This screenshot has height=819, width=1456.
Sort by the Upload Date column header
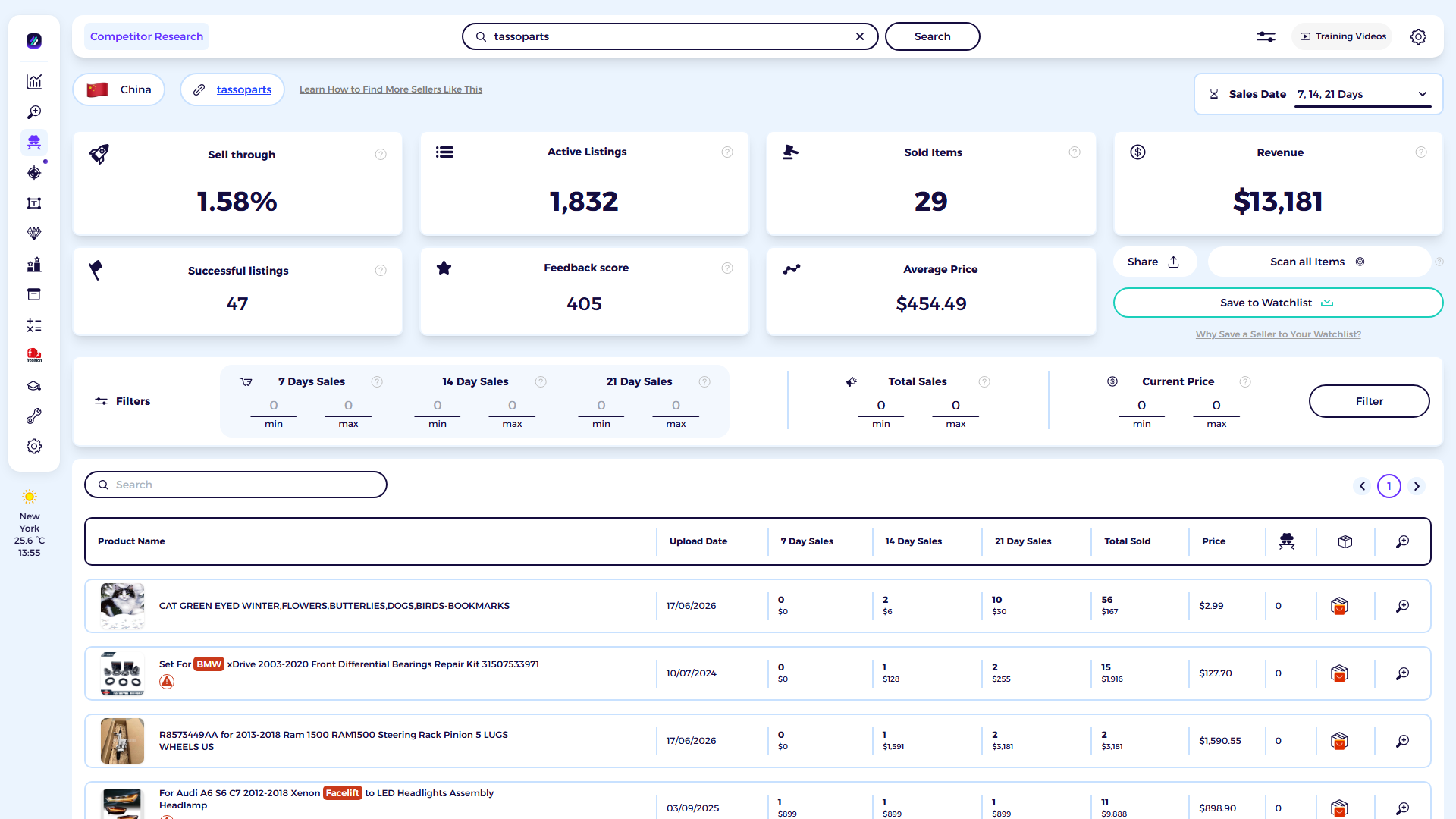[x=698, y=541]
